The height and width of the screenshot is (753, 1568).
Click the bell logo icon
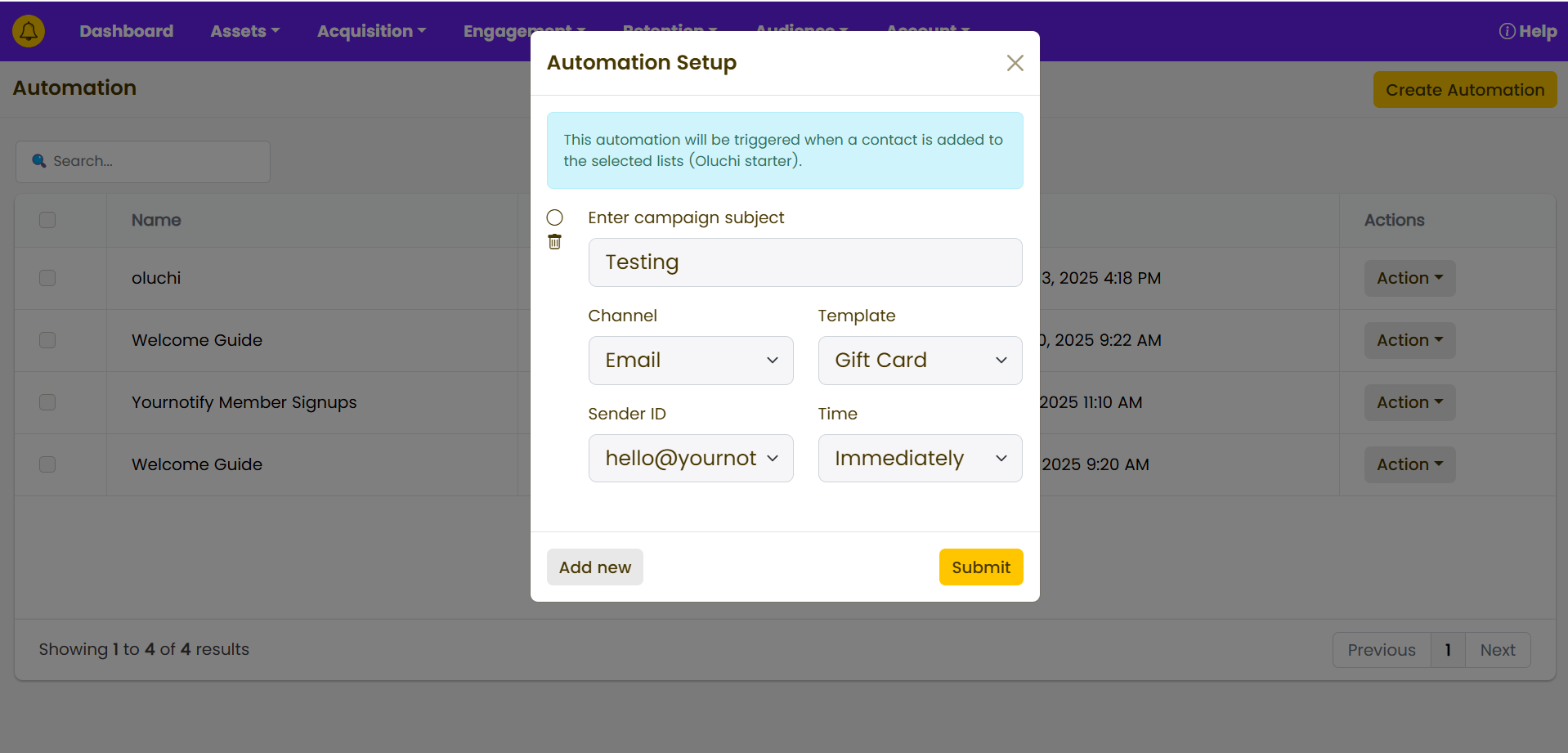[x=29, y=31]
